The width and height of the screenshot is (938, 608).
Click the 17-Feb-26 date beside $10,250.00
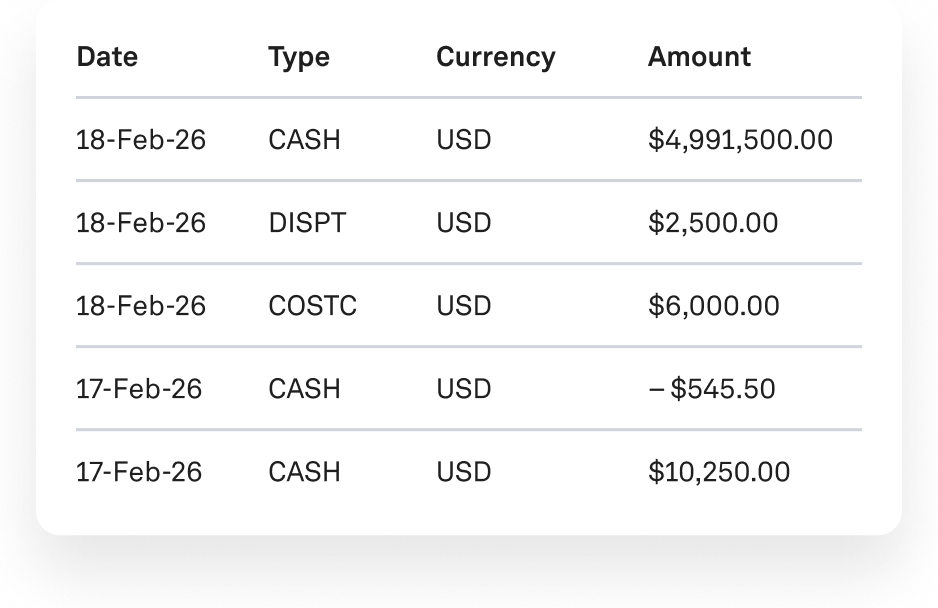pos(139,472)
